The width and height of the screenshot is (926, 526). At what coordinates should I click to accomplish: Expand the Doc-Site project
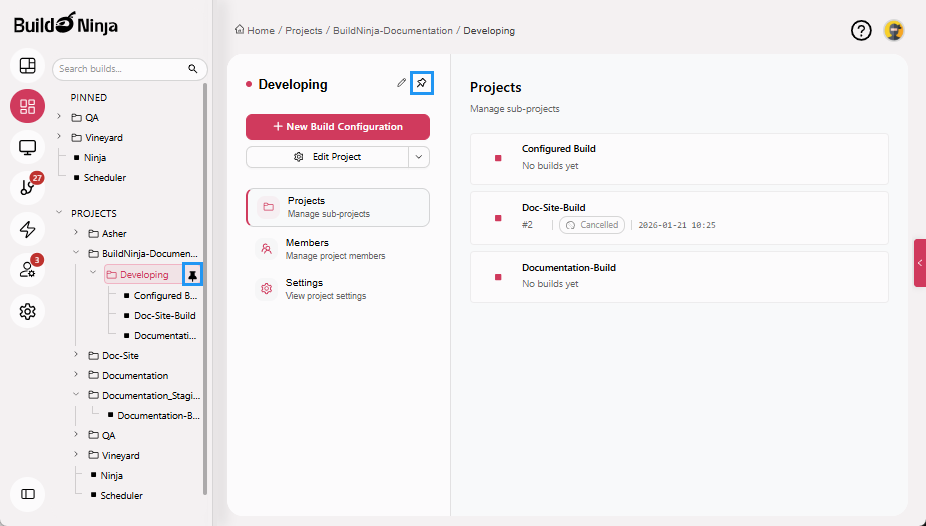76,355
